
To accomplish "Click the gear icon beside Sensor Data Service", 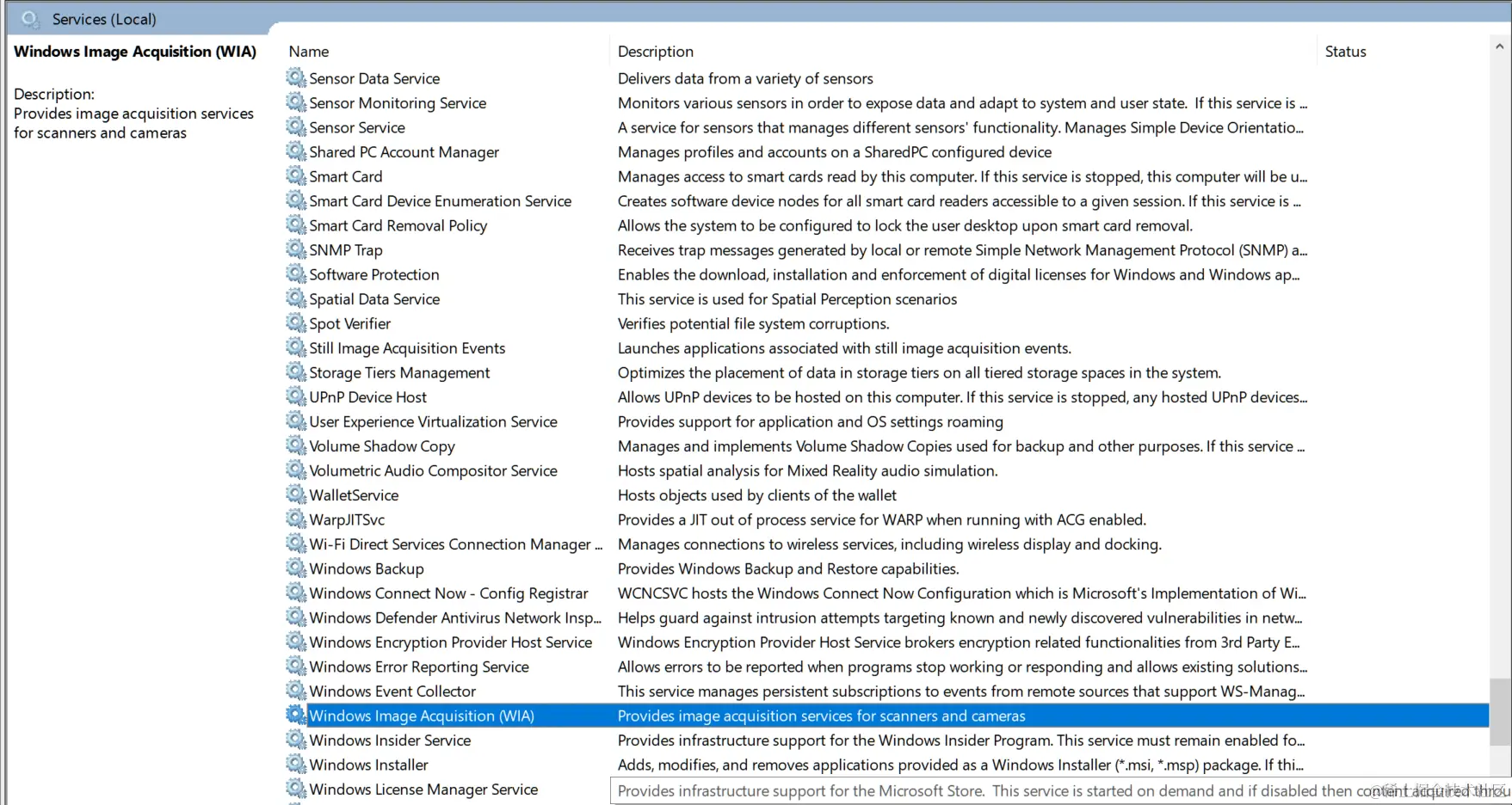I will pyautogui.click(x=296, y=78).
